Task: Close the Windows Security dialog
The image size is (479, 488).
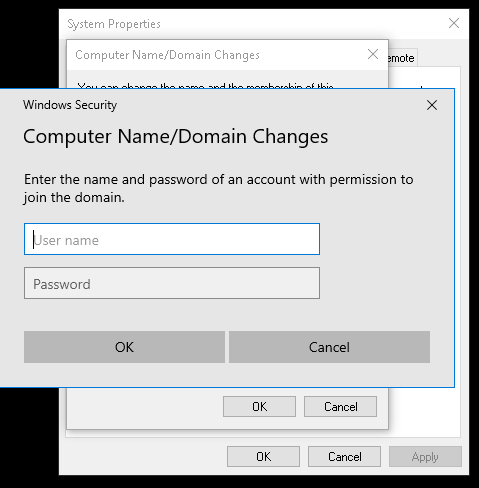Action: coord(432,105)
